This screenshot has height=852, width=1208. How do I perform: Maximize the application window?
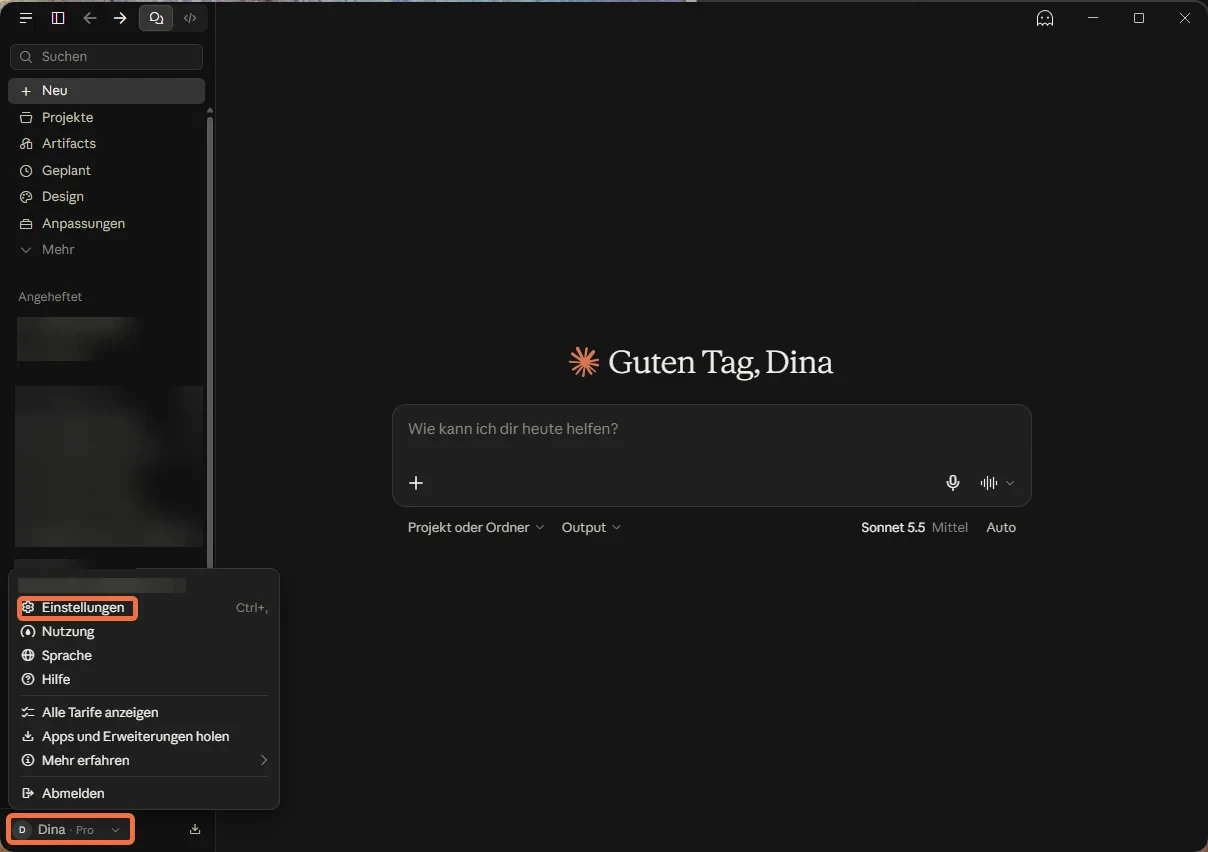click(x=1139, y=18)
